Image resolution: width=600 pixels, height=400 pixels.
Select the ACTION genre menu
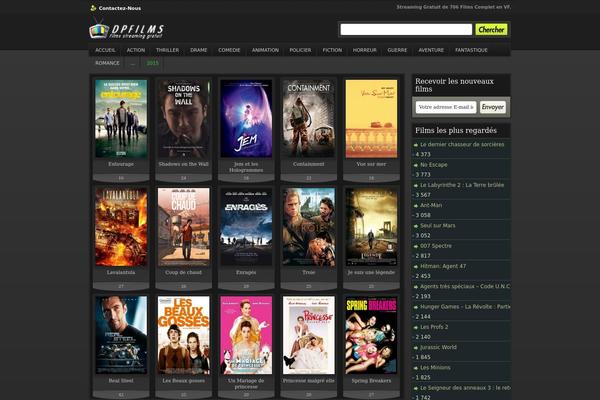click(136, 50)
